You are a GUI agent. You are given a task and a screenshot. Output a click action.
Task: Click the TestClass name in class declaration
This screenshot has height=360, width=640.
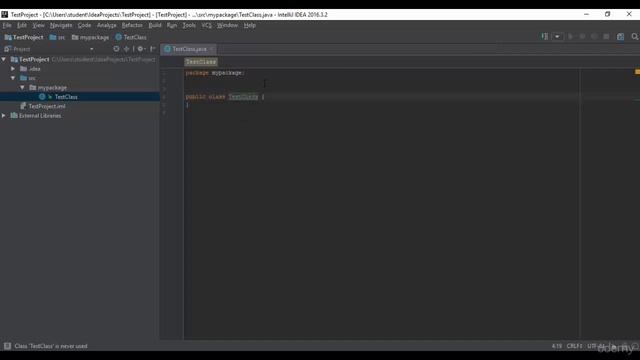point(243,97)
